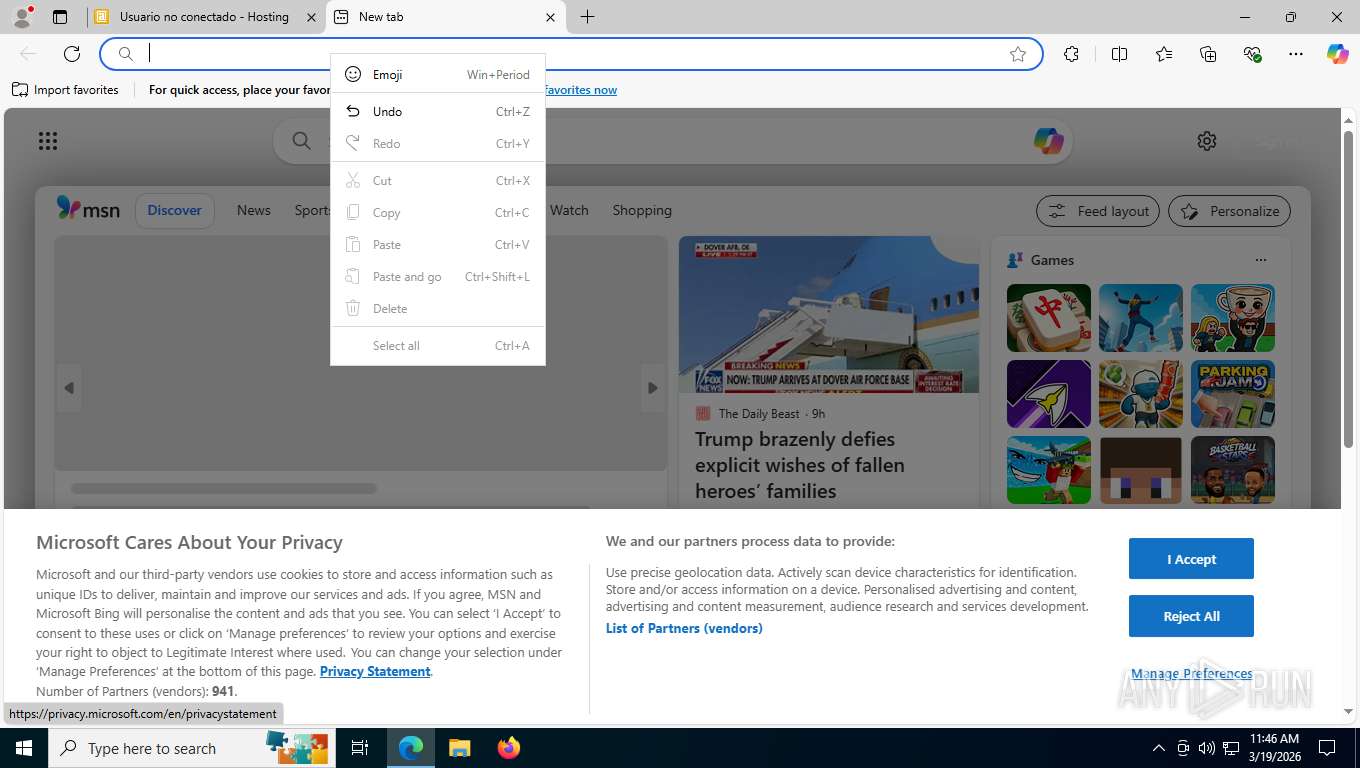
Task: Show hidden system tray icons chevron
Action: tap(1158, 748)
